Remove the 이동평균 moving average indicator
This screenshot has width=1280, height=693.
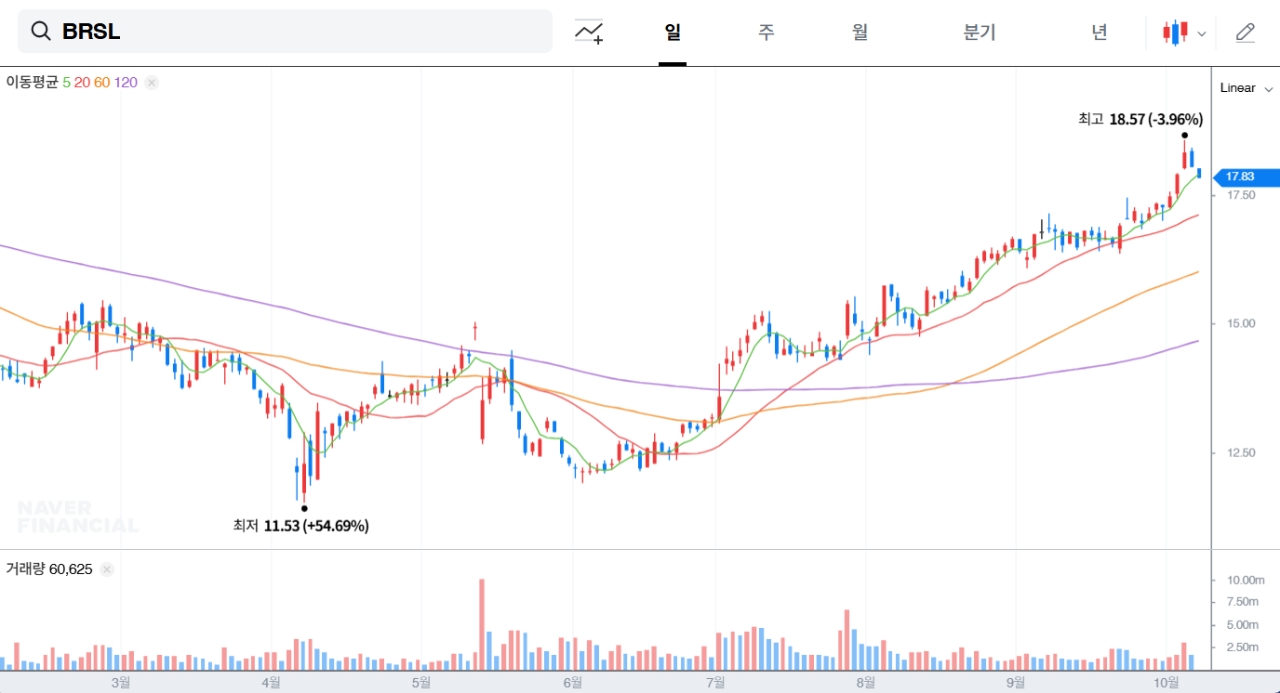point(152,83)
